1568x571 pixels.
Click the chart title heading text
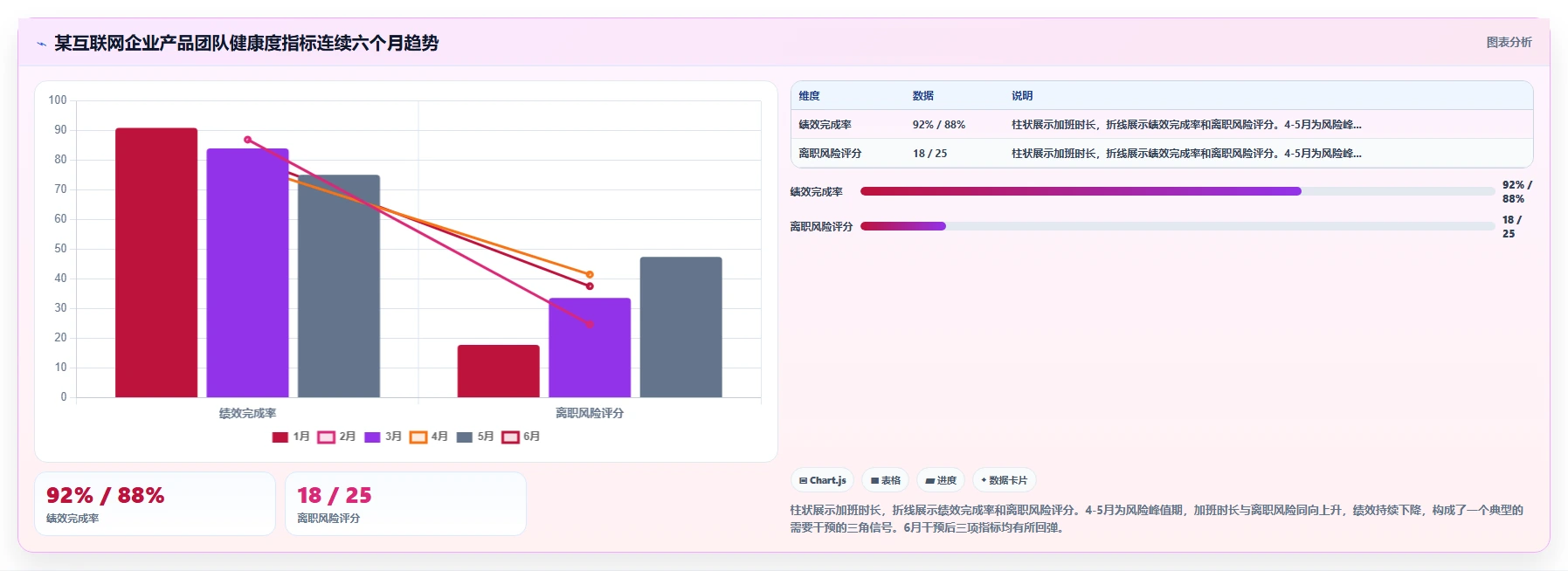pyautogui.click(x=246, y=43)
